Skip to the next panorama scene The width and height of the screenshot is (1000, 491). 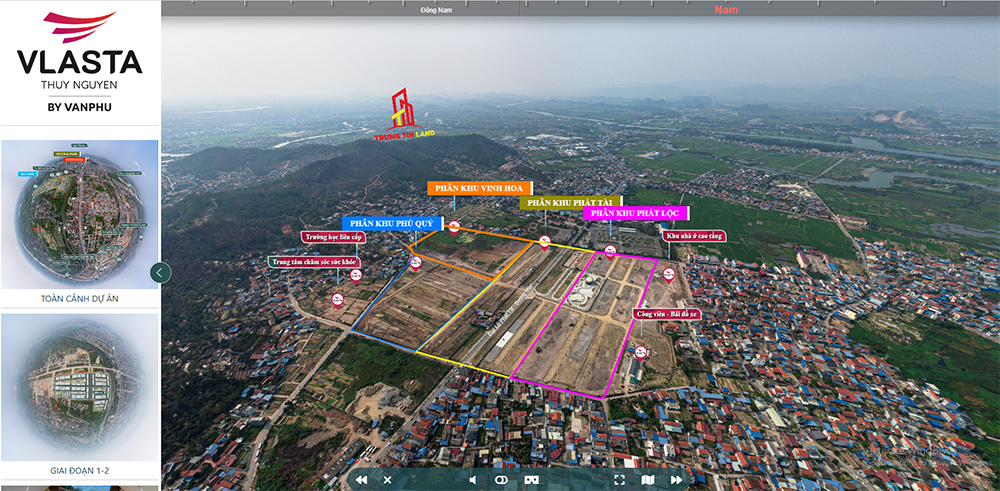(676, 480)
